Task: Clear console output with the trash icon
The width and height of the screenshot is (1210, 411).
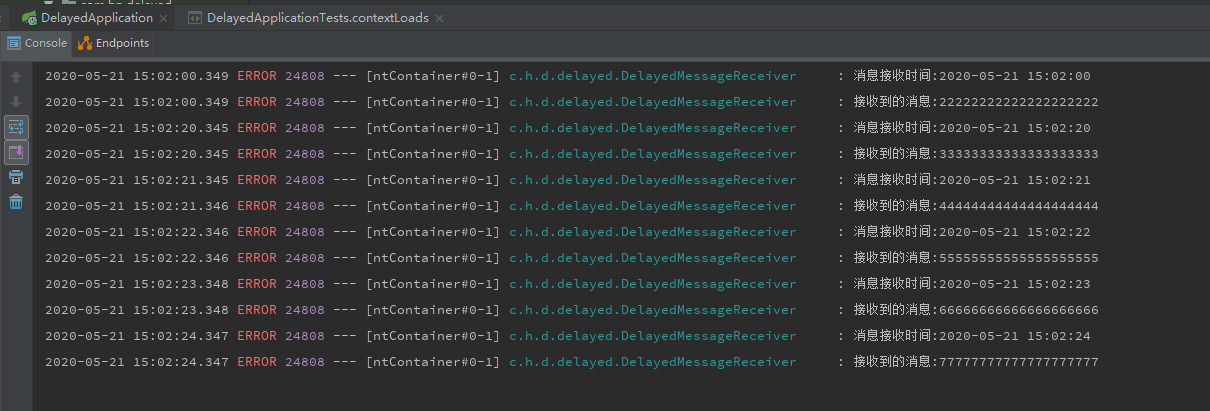Action: [x=16, y=202]
